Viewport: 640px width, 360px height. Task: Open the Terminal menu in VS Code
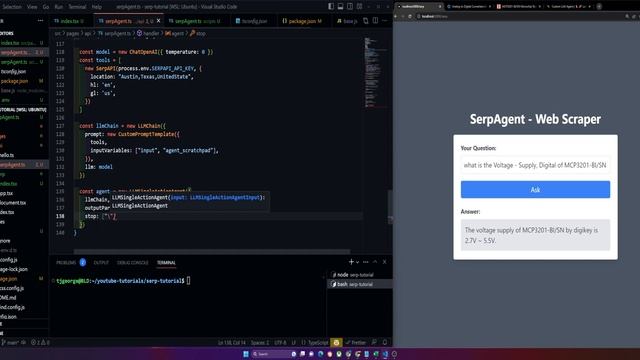[77, 7]
